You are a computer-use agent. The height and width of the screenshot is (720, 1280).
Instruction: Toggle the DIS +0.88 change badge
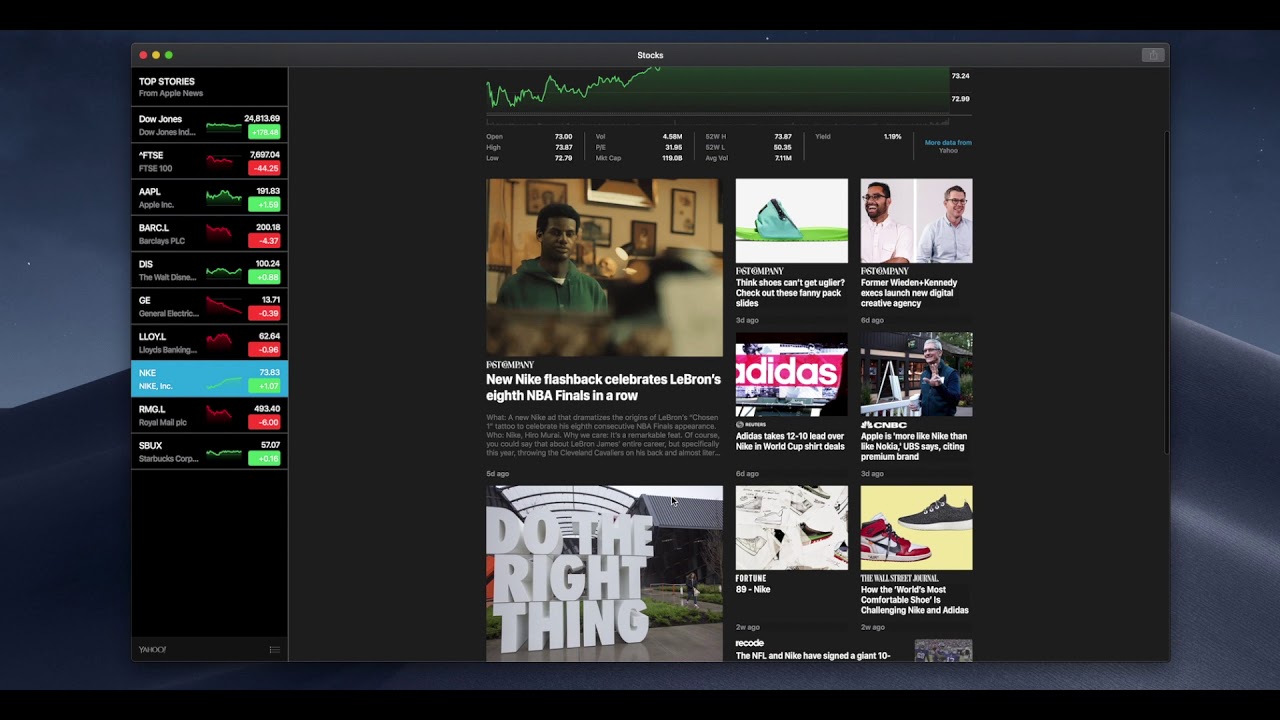(264, 277)
